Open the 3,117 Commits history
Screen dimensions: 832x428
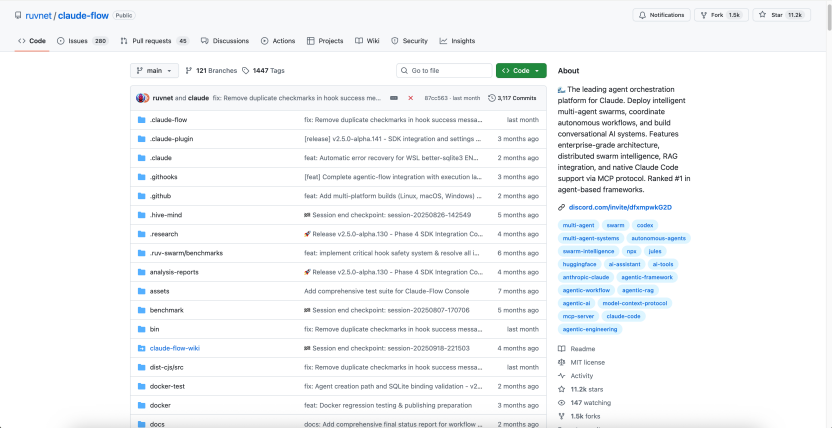coord(513,98)
